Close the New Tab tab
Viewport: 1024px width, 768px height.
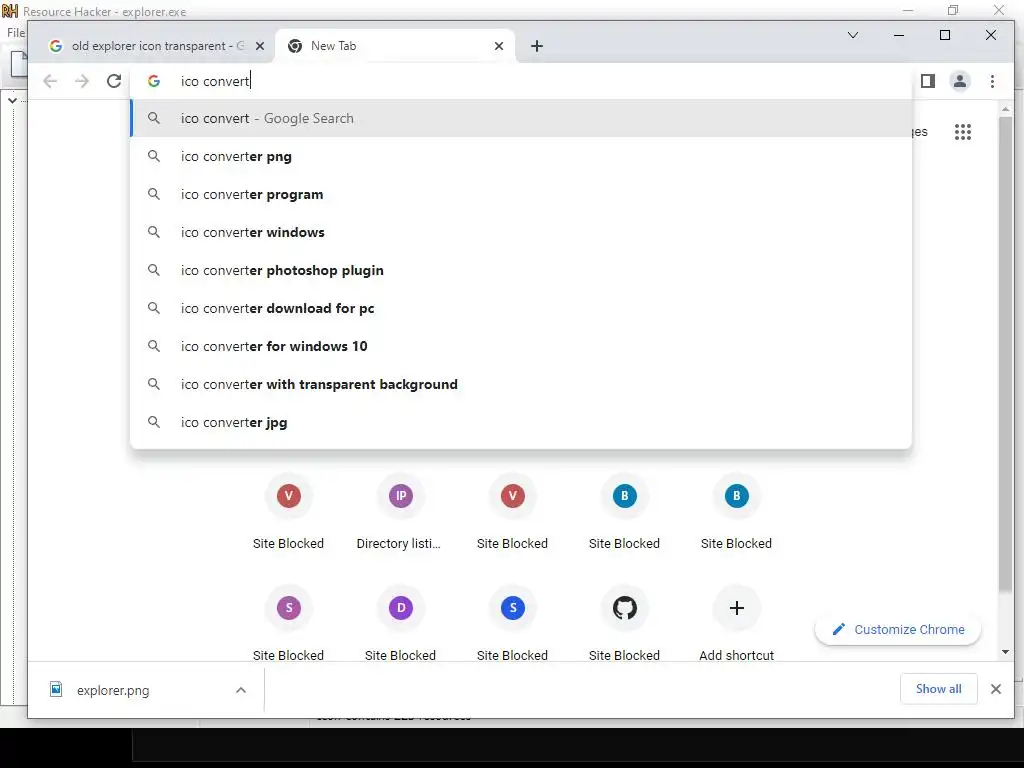point(499,46)
